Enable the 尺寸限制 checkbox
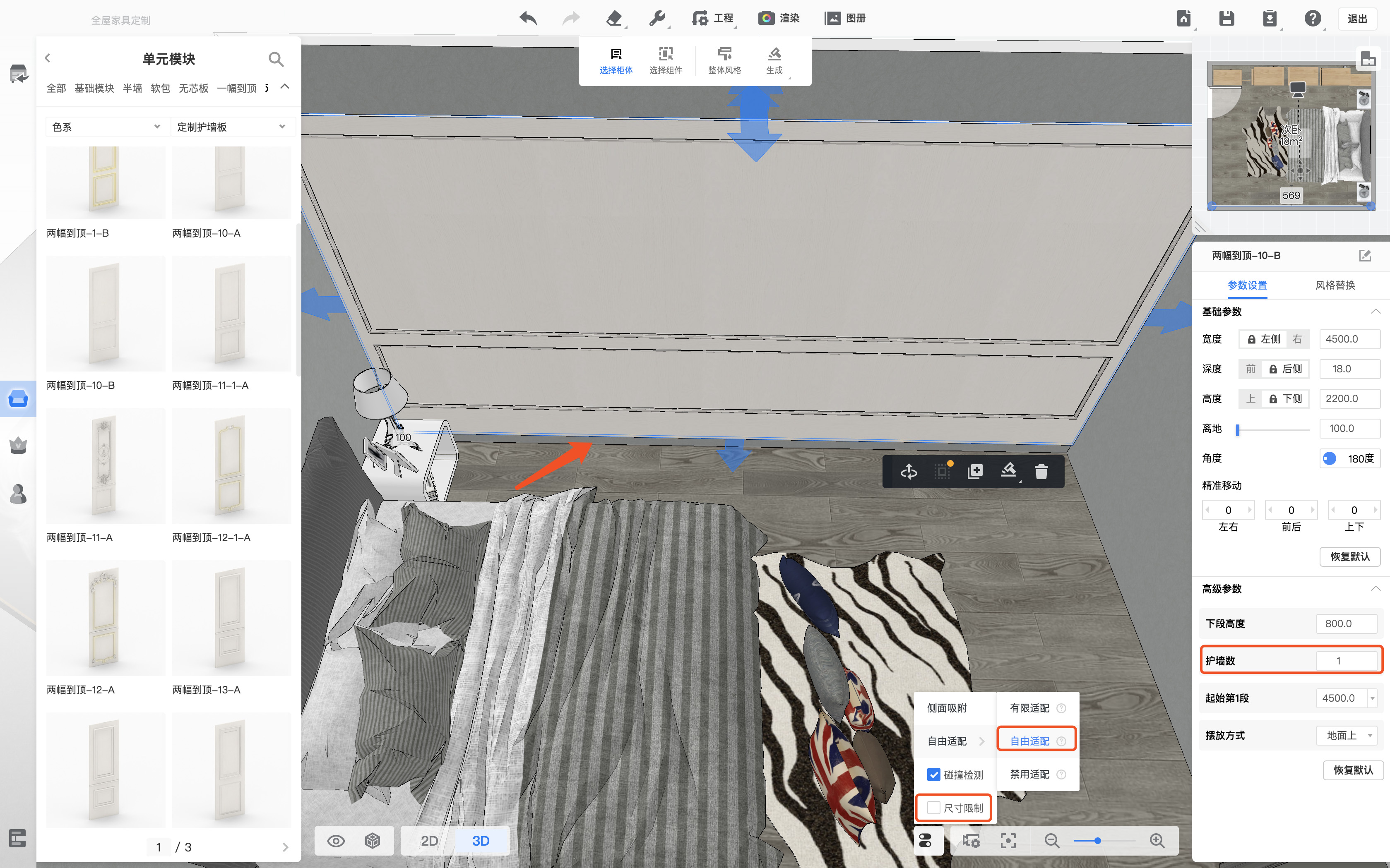 tap(934, 808)
